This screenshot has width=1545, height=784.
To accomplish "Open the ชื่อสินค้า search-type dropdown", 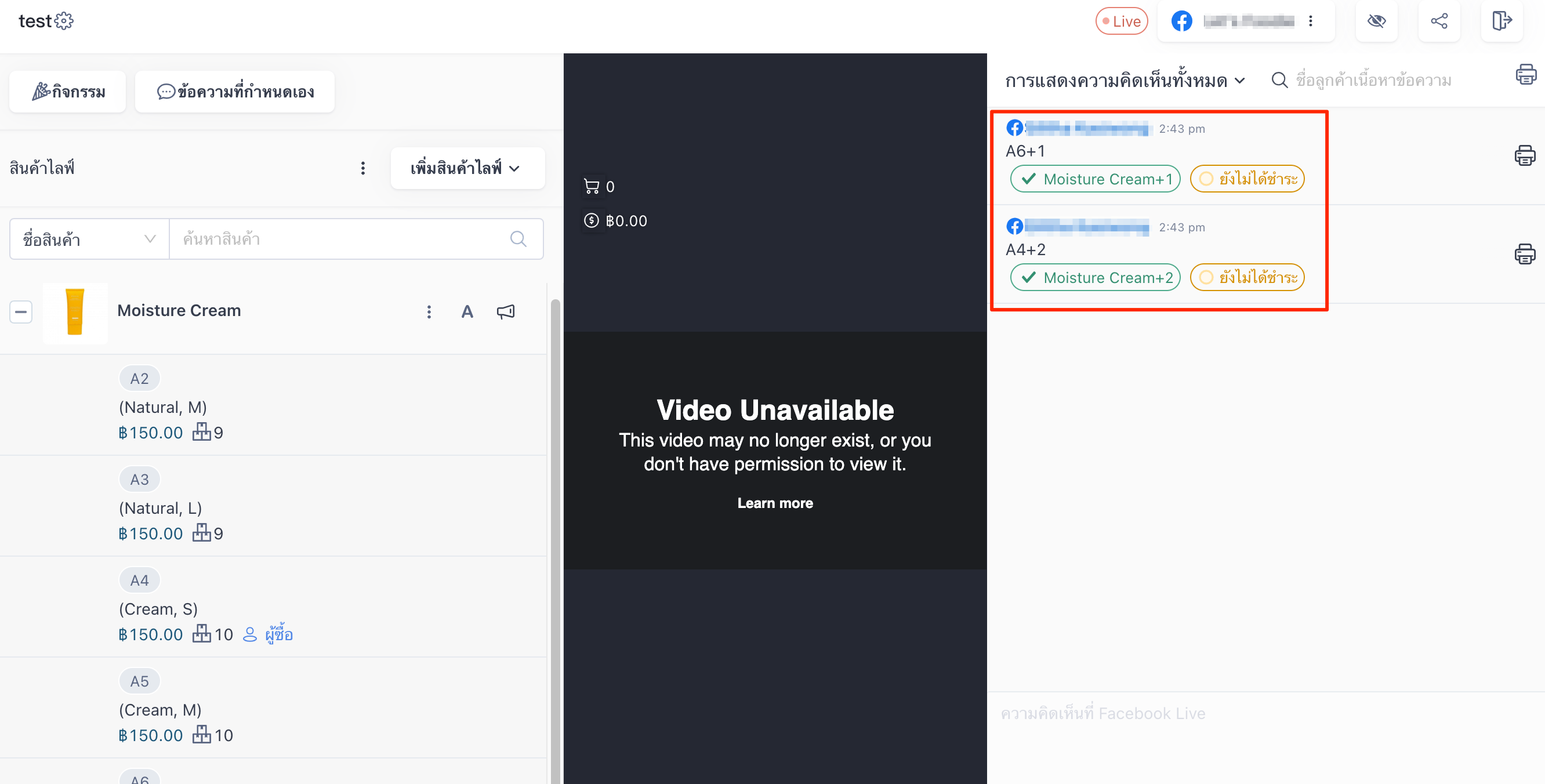I will [x=89, y=239].
